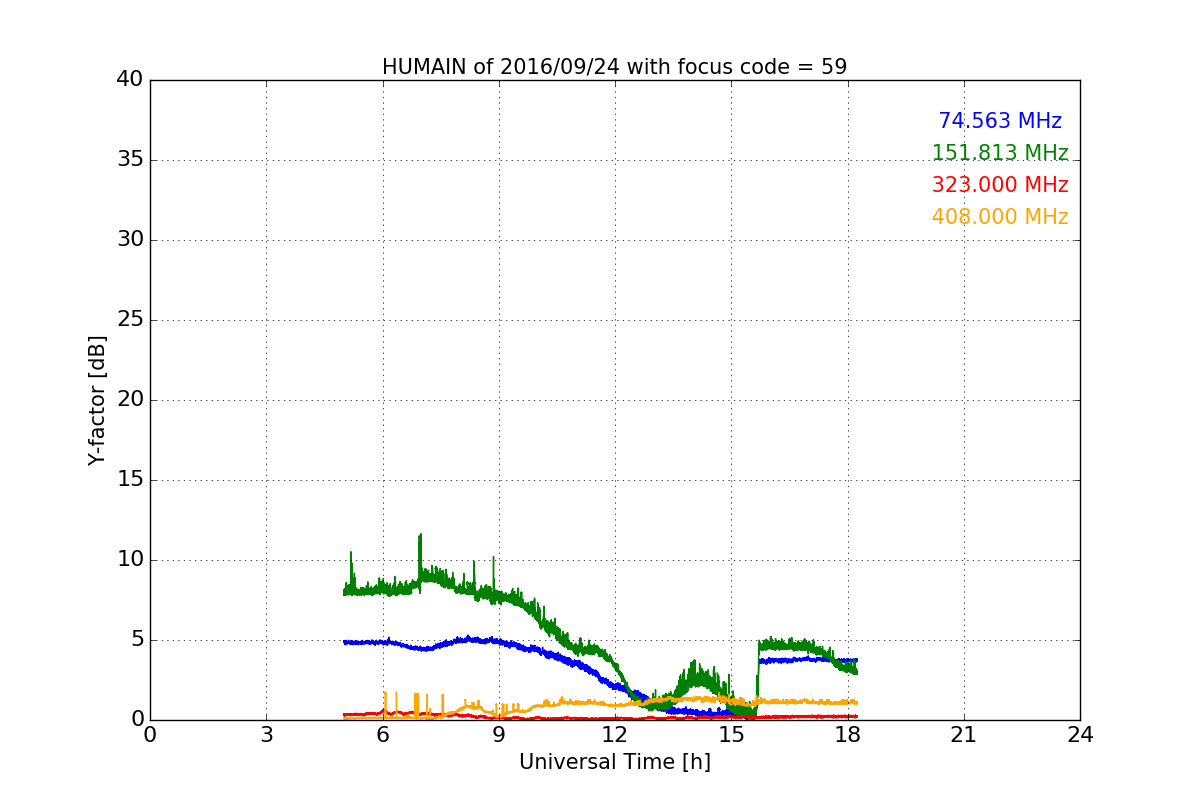Click the Y-factor [dB] axis label
Viewport: 1200px width, 800px height.
[x=97, y=400]
